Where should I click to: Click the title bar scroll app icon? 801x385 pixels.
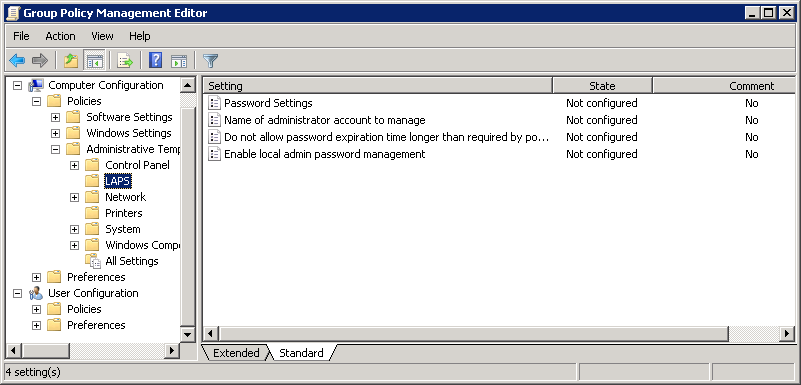click(13, 13)
